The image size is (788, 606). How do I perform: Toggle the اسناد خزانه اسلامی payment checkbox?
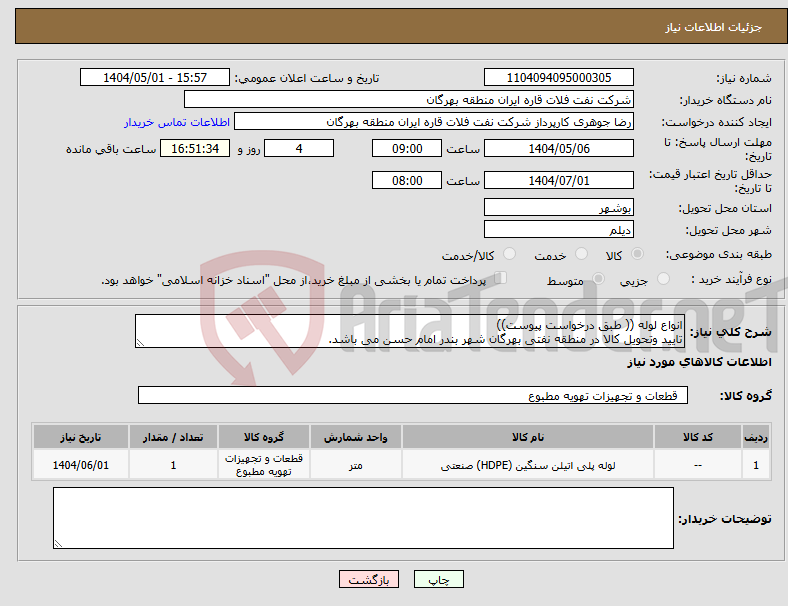point(501,277)
